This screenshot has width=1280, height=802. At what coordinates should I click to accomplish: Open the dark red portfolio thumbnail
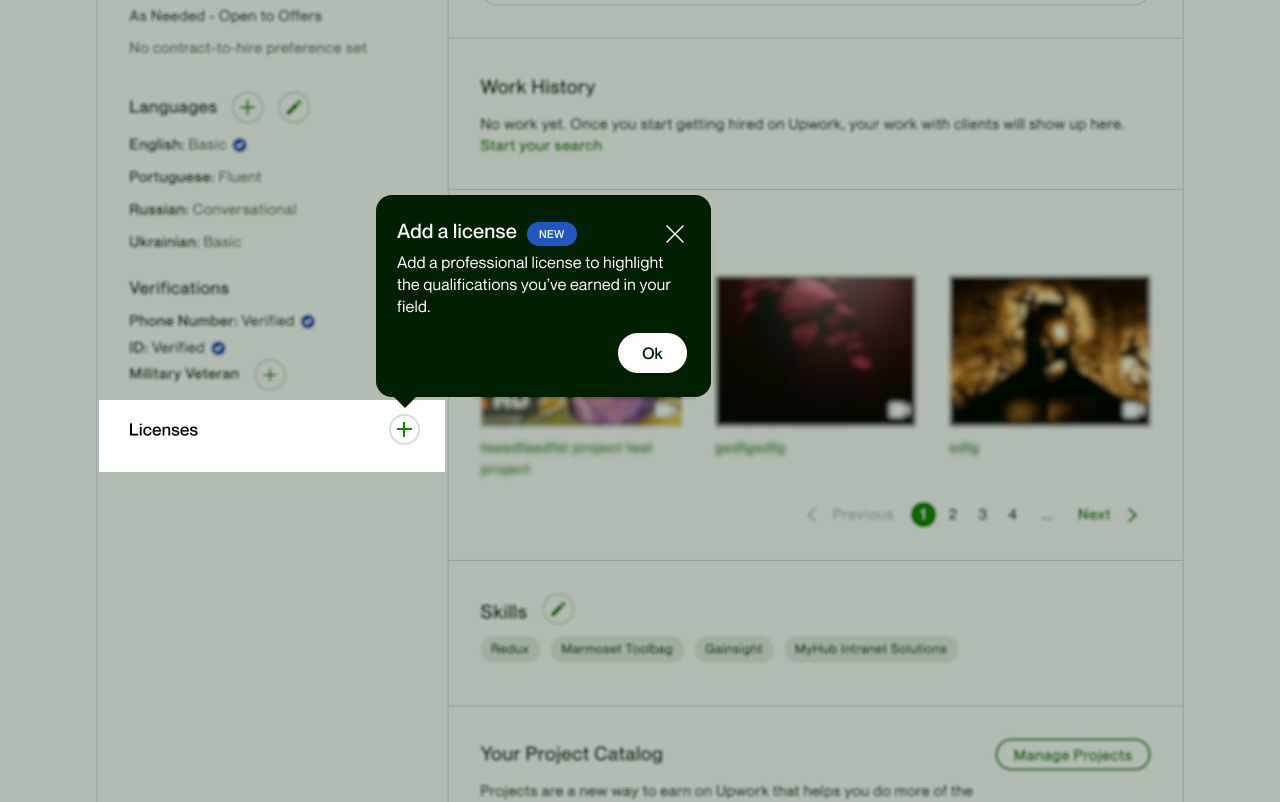point(815,350)
